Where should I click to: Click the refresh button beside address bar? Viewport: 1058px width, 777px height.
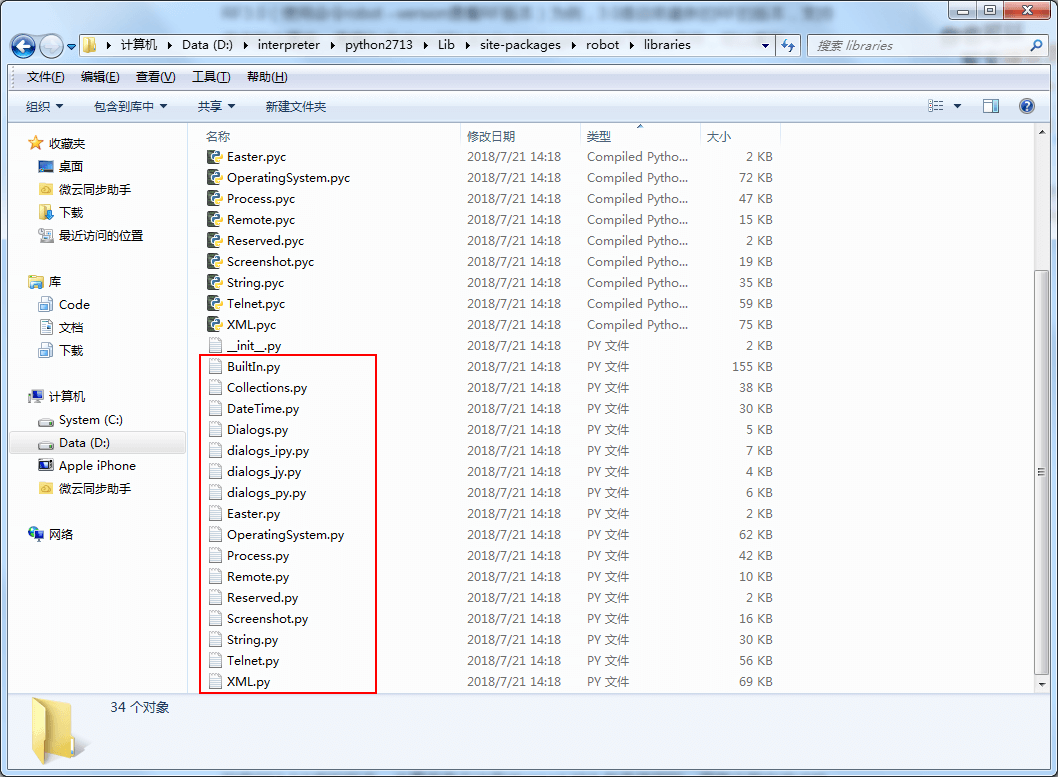[788, 46]
